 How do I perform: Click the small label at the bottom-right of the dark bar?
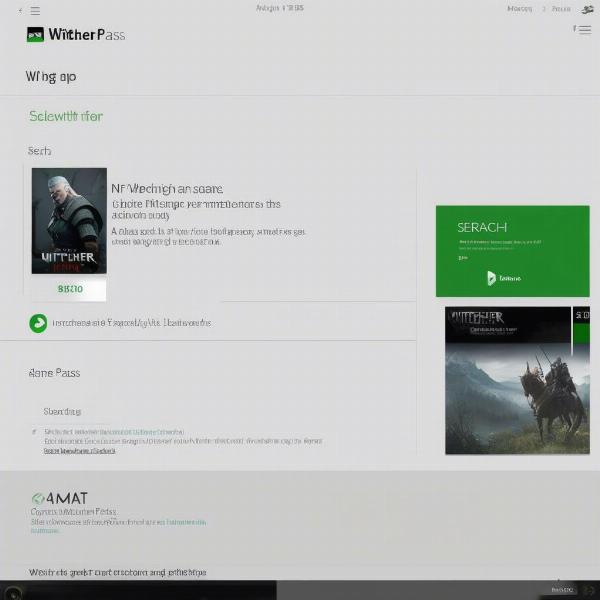[562, 590]
